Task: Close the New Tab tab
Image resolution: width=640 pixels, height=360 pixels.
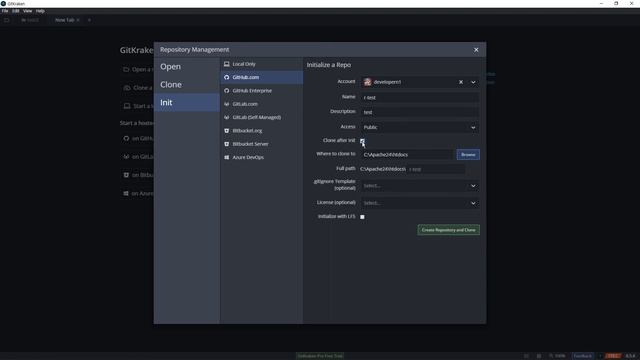Action: (x=78, y=20)
